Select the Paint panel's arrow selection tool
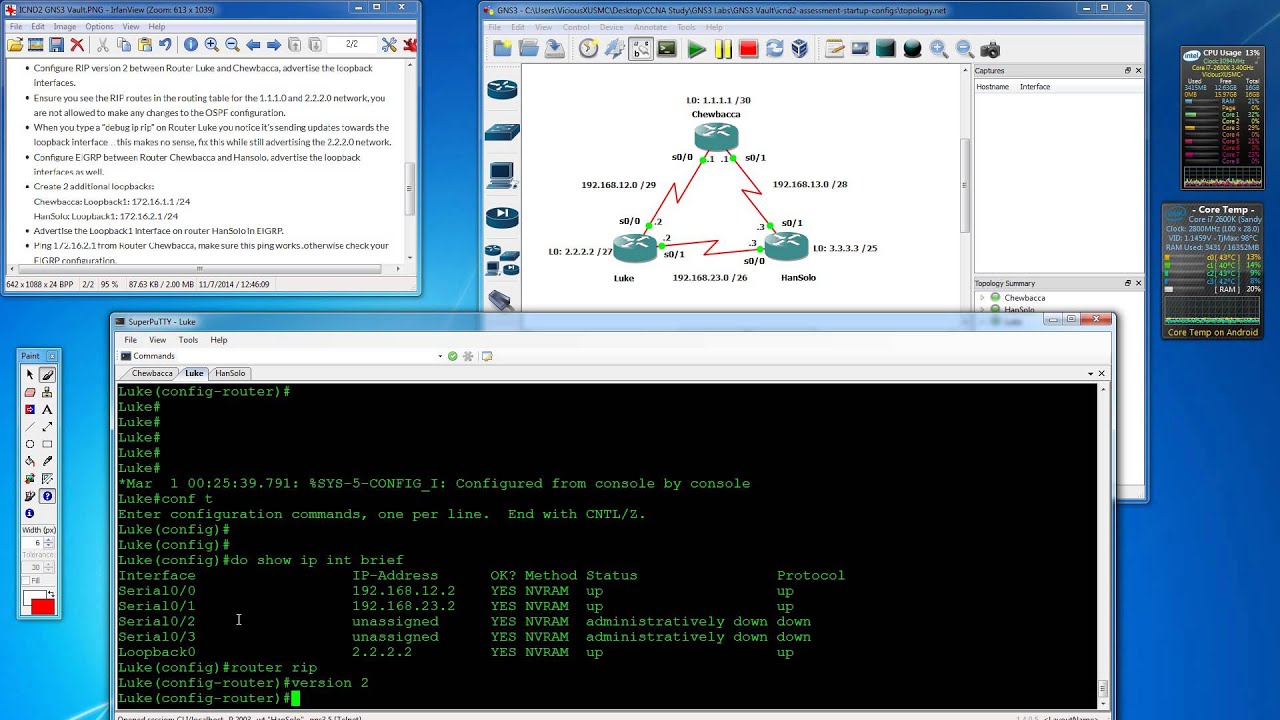Image resolution: width=1280 pixels, height=720 pixels. click(30, 375)
